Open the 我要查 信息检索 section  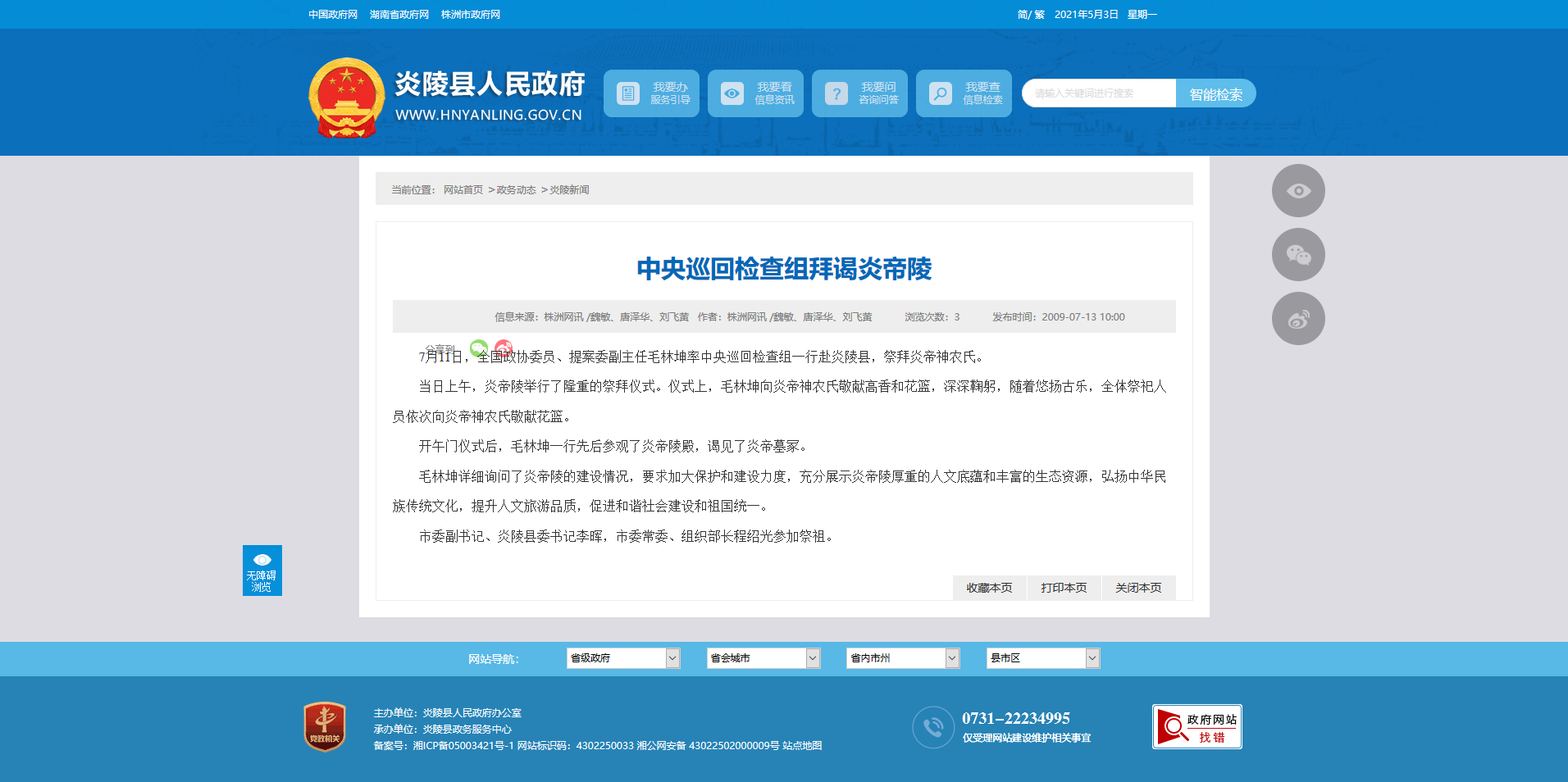[x=964, y=93]
